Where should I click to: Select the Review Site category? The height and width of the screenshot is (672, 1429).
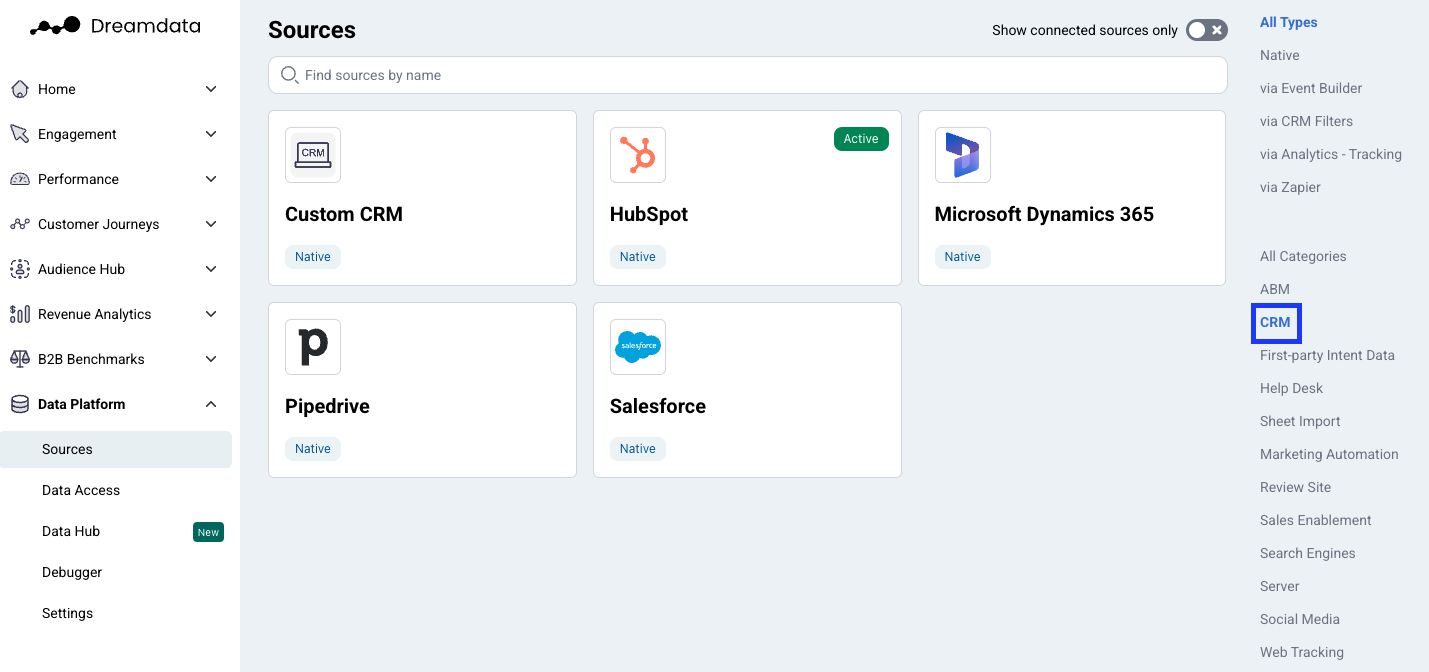pyautogui.click(x=1295, y=487)
